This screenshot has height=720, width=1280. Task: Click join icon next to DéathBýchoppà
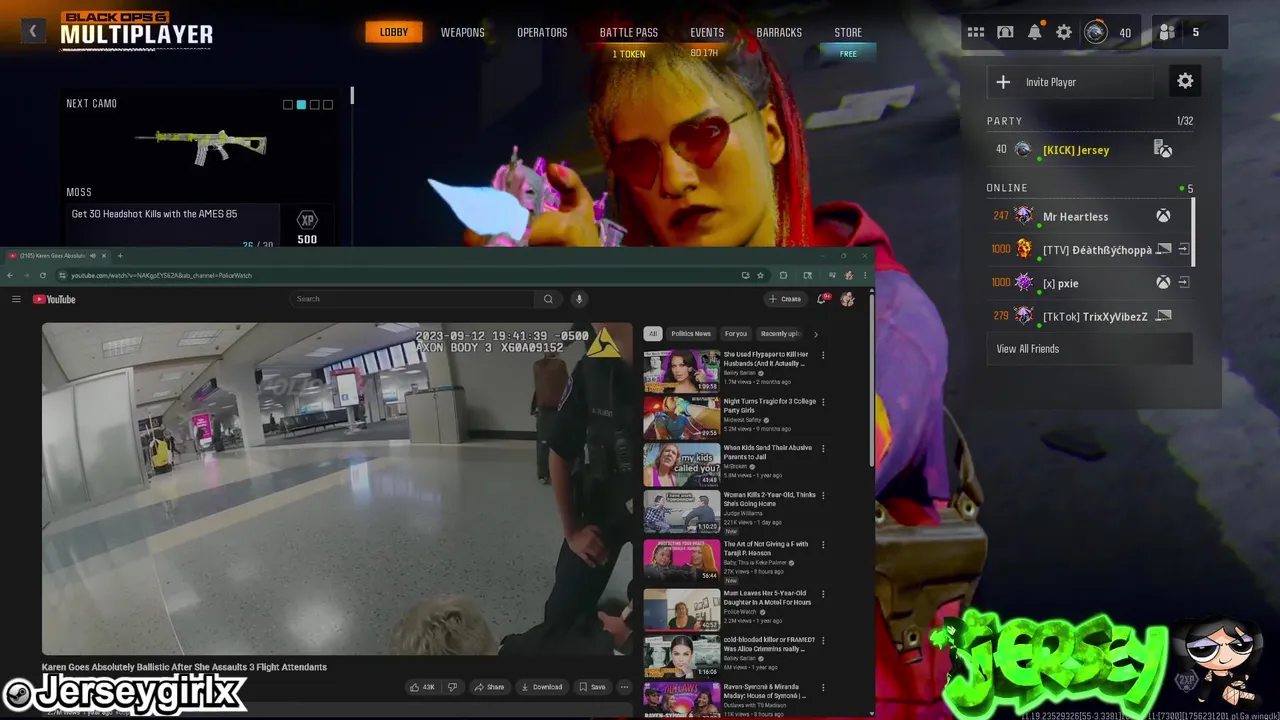[x=1184, y=249]
